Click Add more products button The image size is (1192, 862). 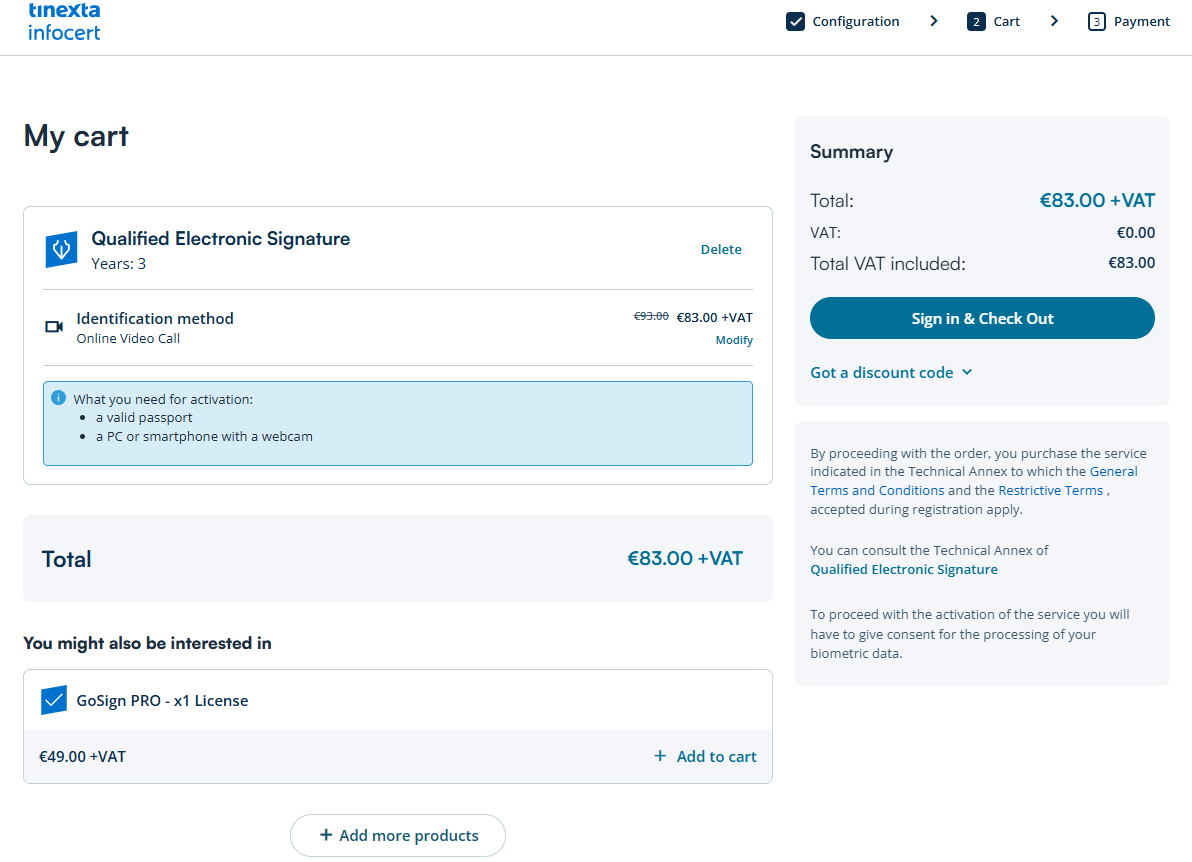coord(398,835)
